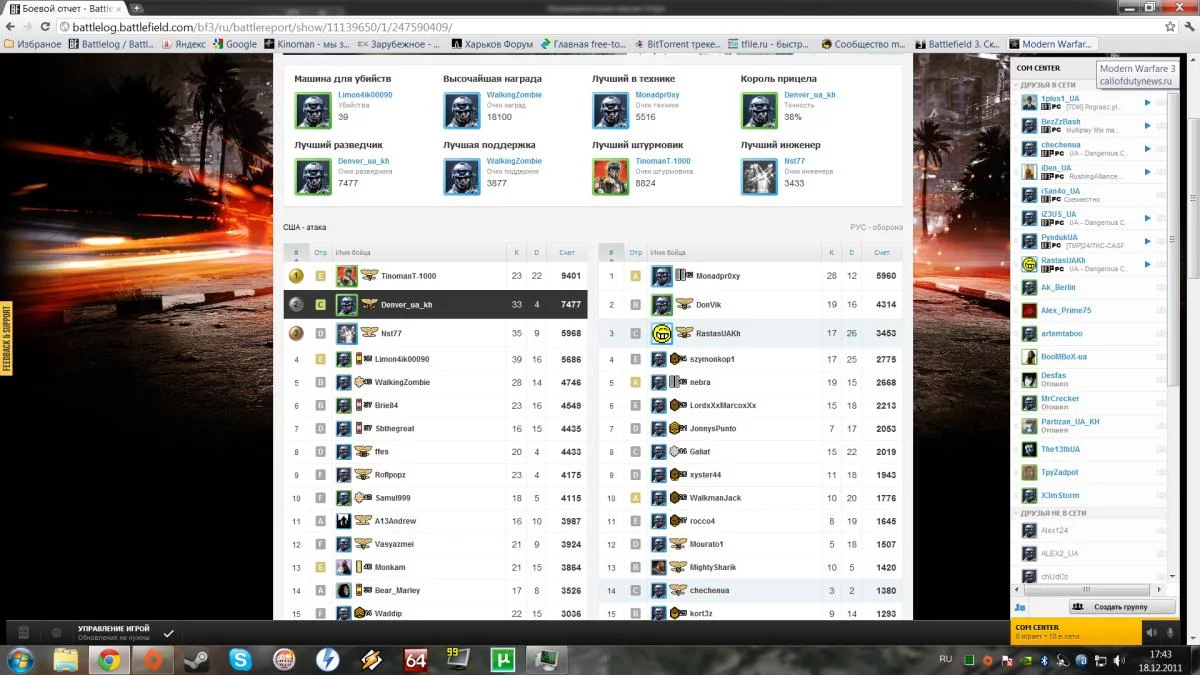The width and height of the screenshot is (1200, 675).
Task: Open WalkingZombie link under Лучшая поддержка
Action: (514, 161)
